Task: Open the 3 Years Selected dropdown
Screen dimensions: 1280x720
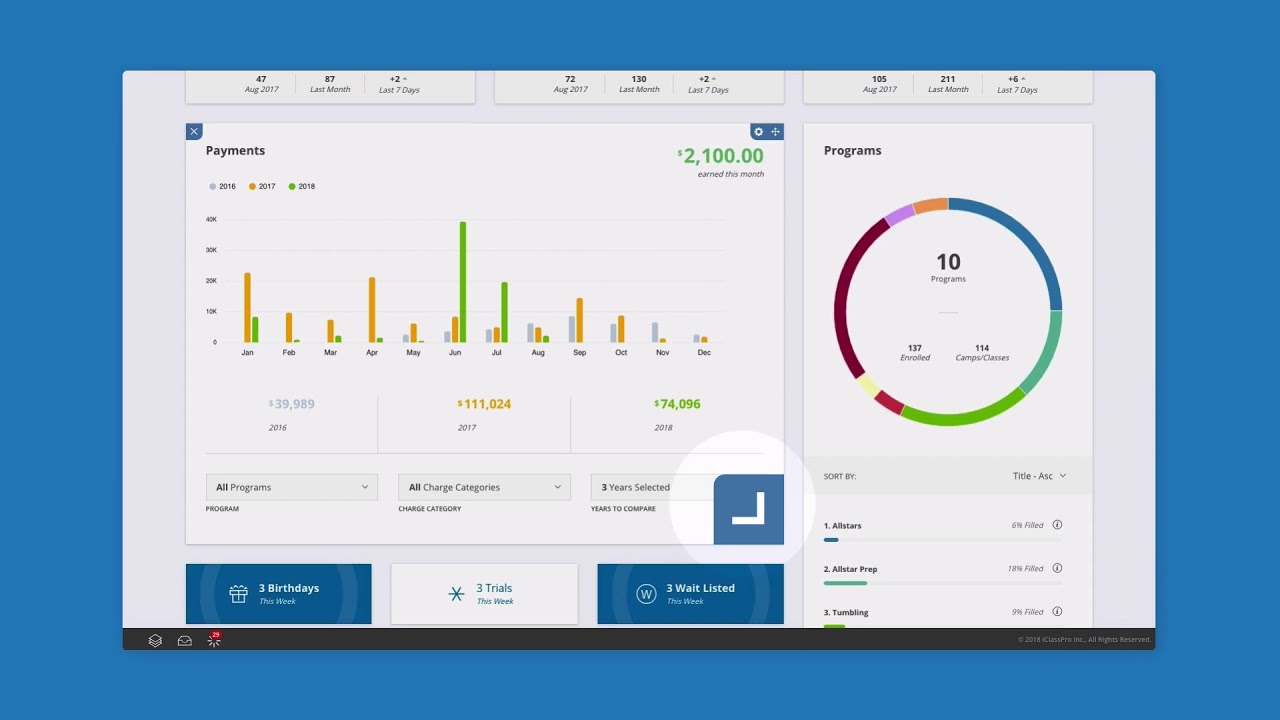Action: click(x=652, y=487)
